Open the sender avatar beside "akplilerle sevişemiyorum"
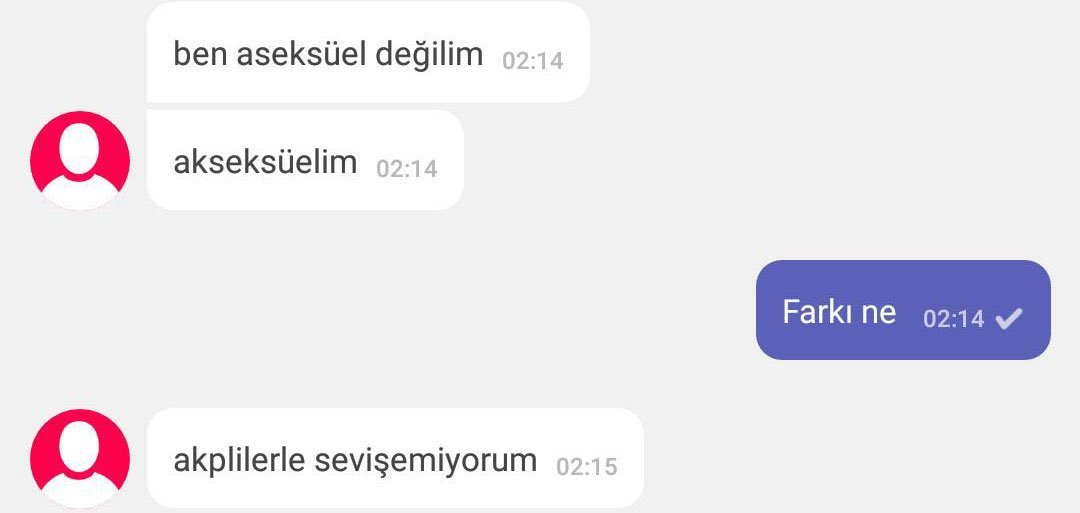 point(80,459)
